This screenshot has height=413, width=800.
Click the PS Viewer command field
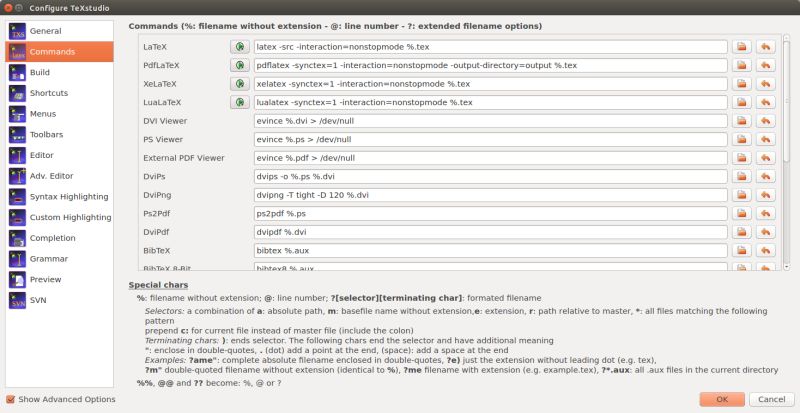point(491,139)
